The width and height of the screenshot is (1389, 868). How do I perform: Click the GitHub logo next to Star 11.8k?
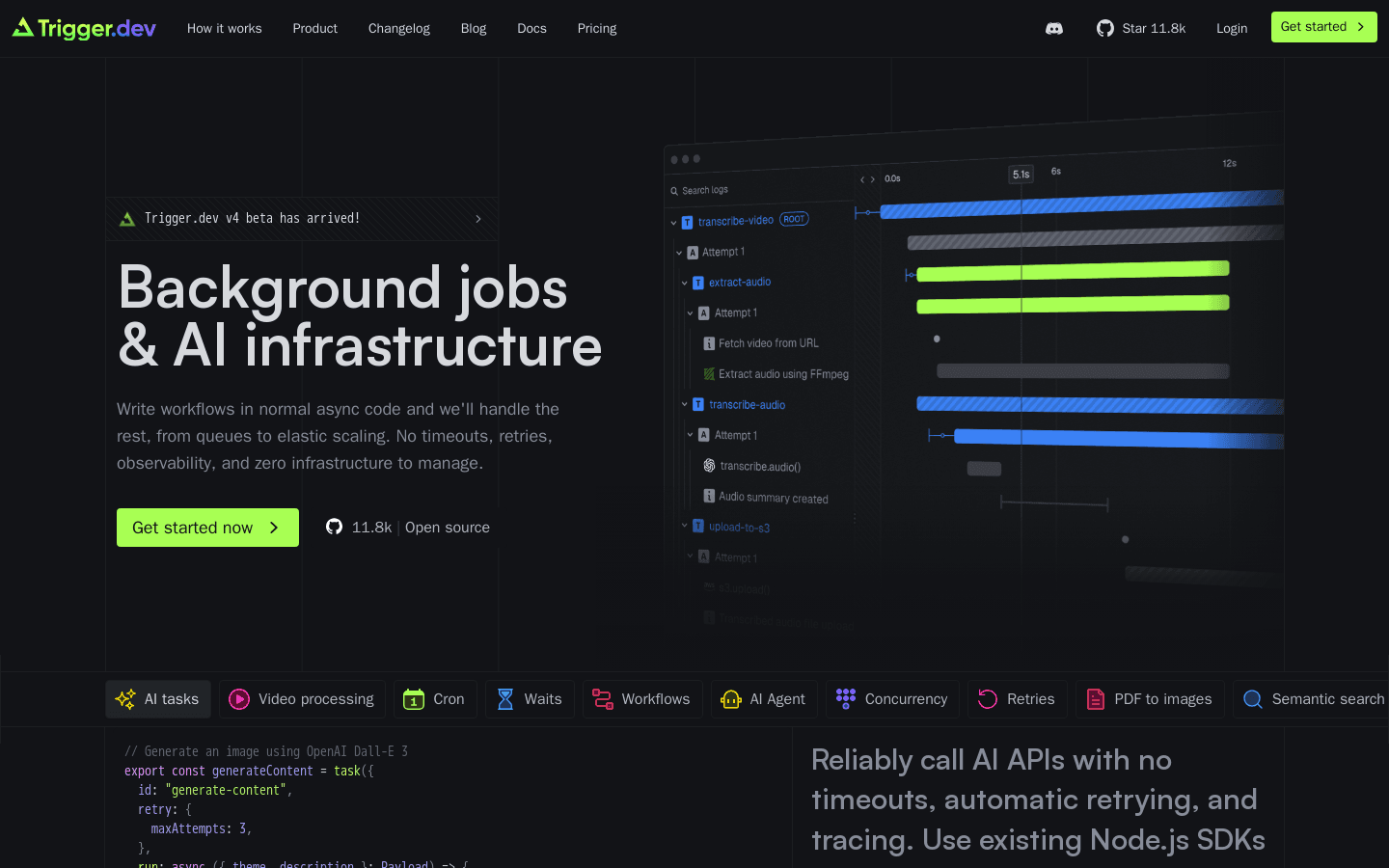coord(1104,28)
